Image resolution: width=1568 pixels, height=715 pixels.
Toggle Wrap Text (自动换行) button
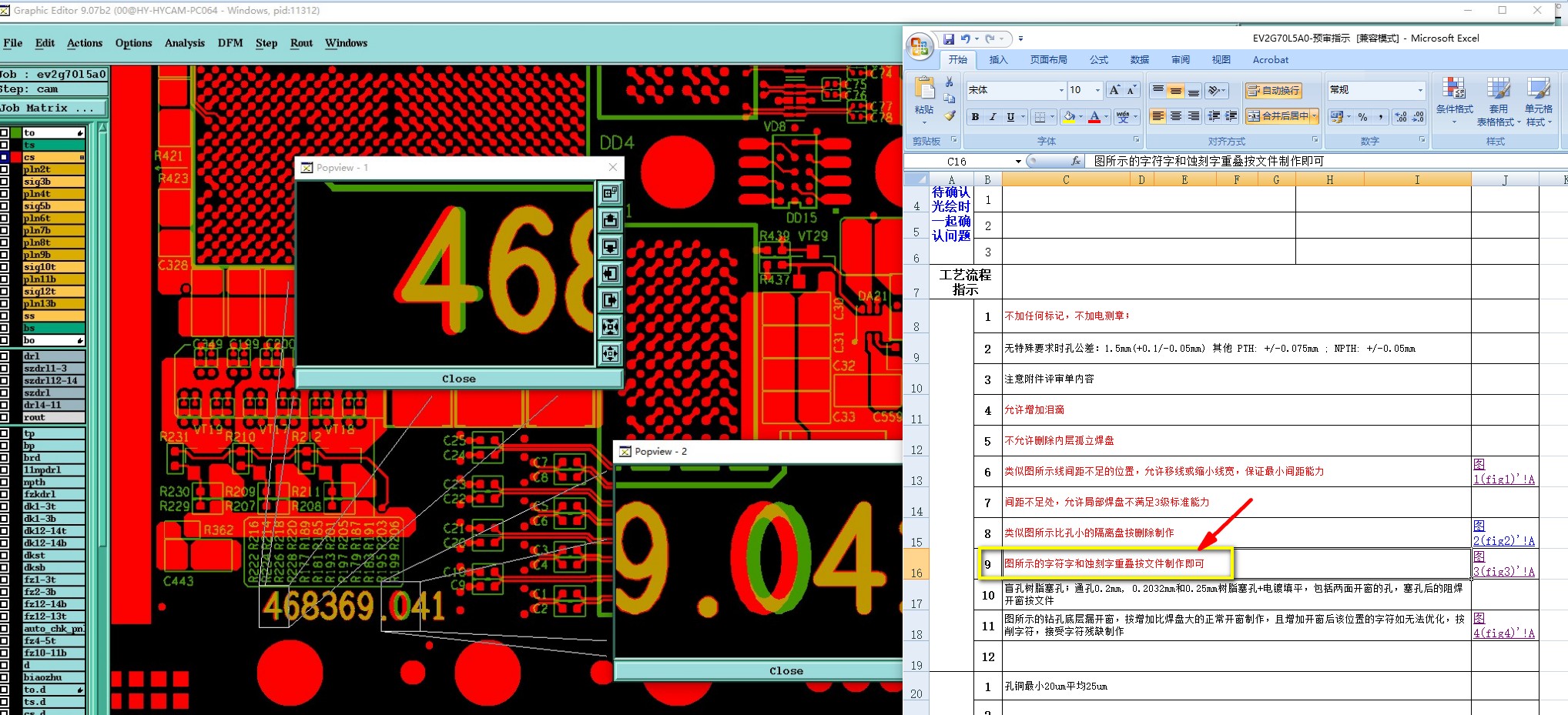point(1273,90)
